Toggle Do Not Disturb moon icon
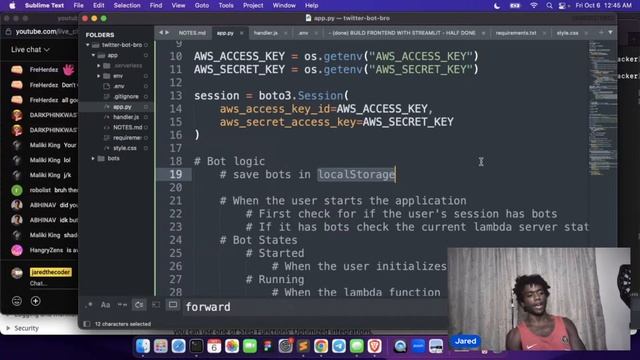The width and height of the screenshot is (640, 360). tap(497, 5)
